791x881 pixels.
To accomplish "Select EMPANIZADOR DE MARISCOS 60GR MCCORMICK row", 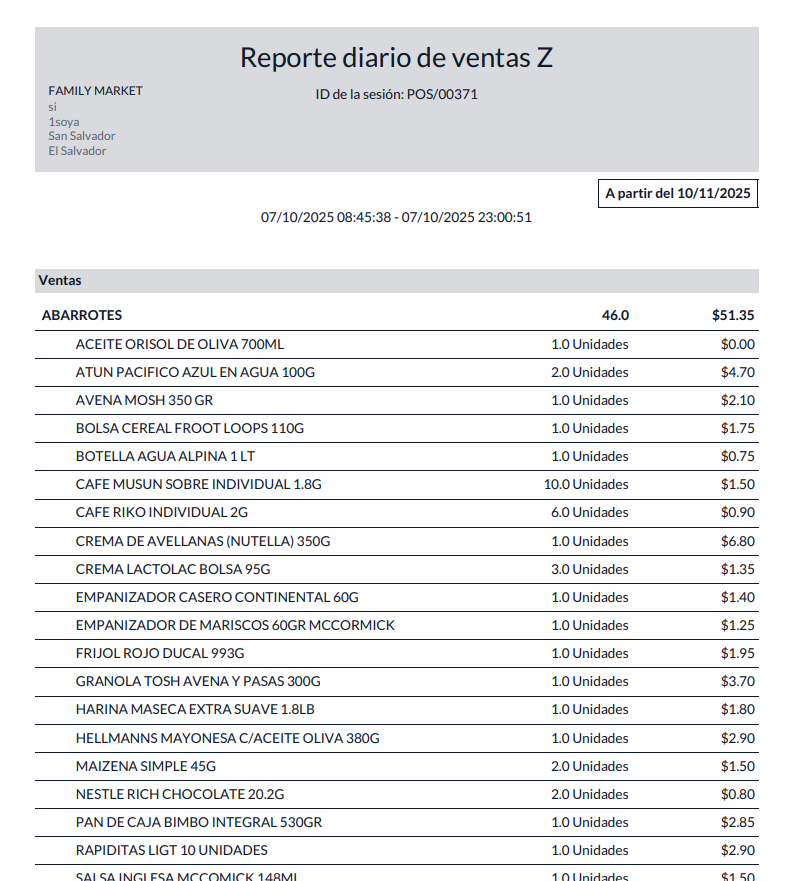I will pos(235,625).
